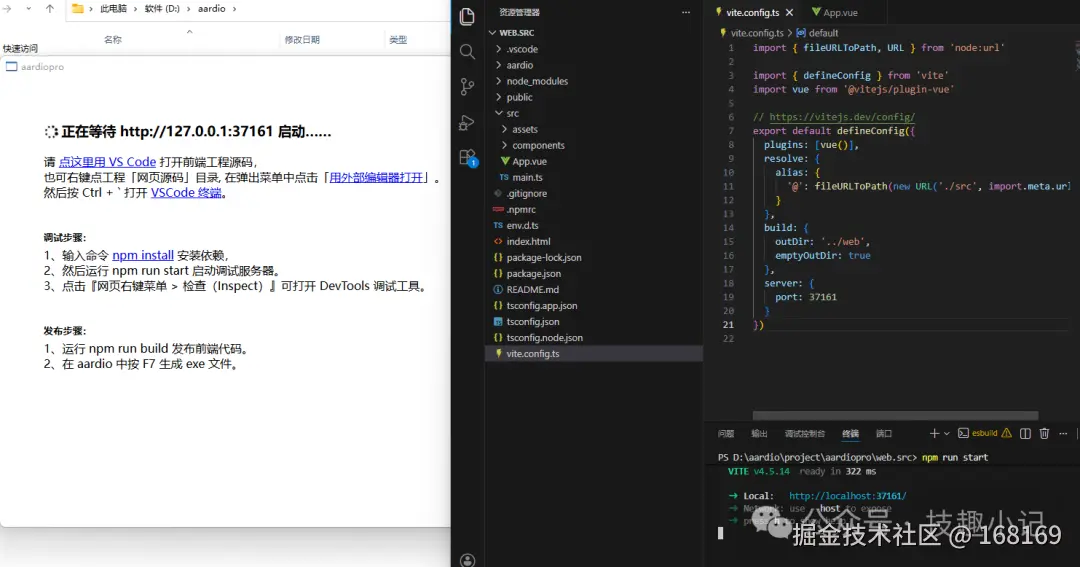Open README.md file
Screen dimensions: 1080x567
click(532, 289)
